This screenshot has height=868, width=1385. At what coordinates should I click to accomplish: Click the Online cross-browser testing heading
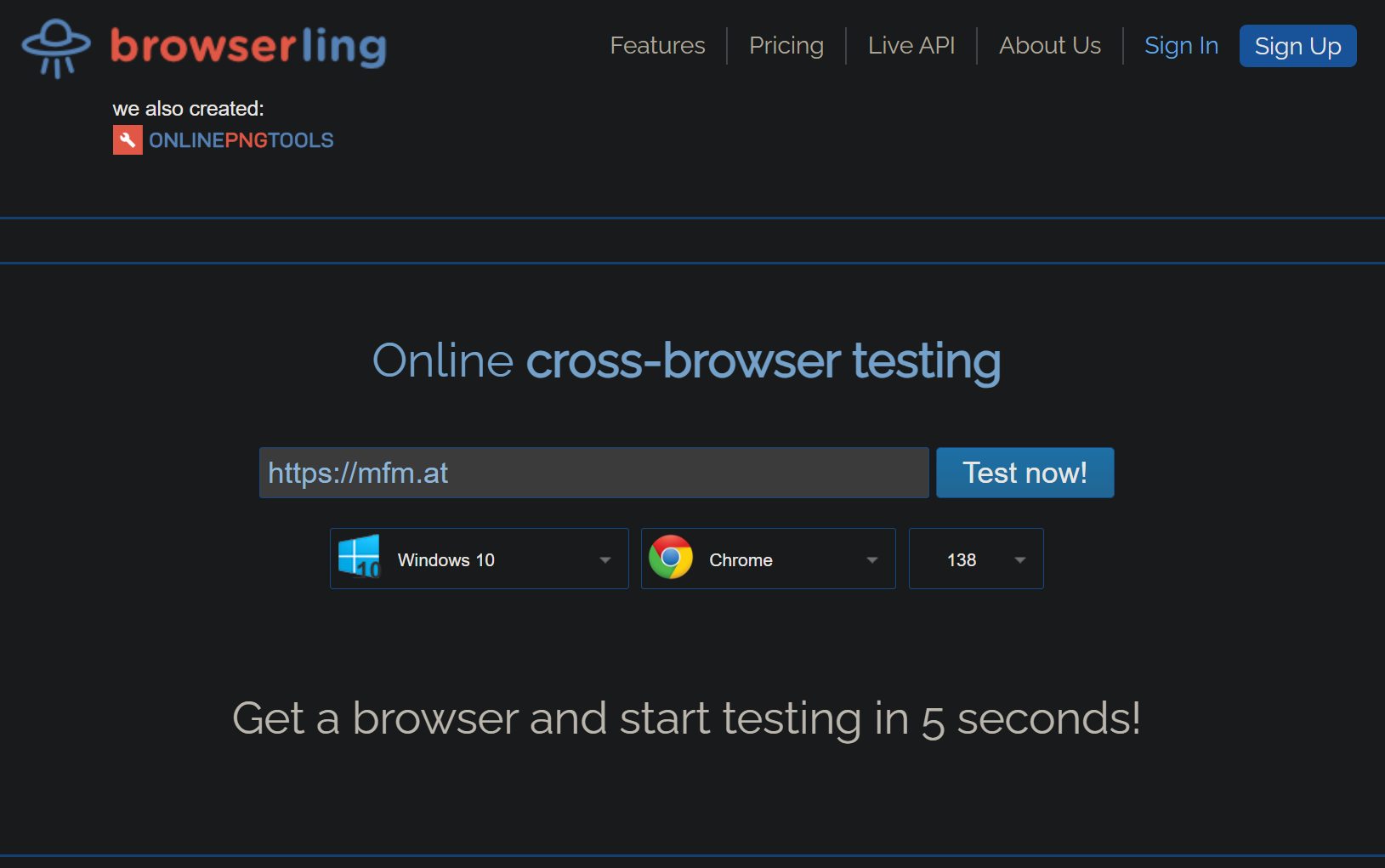[686, 360]
